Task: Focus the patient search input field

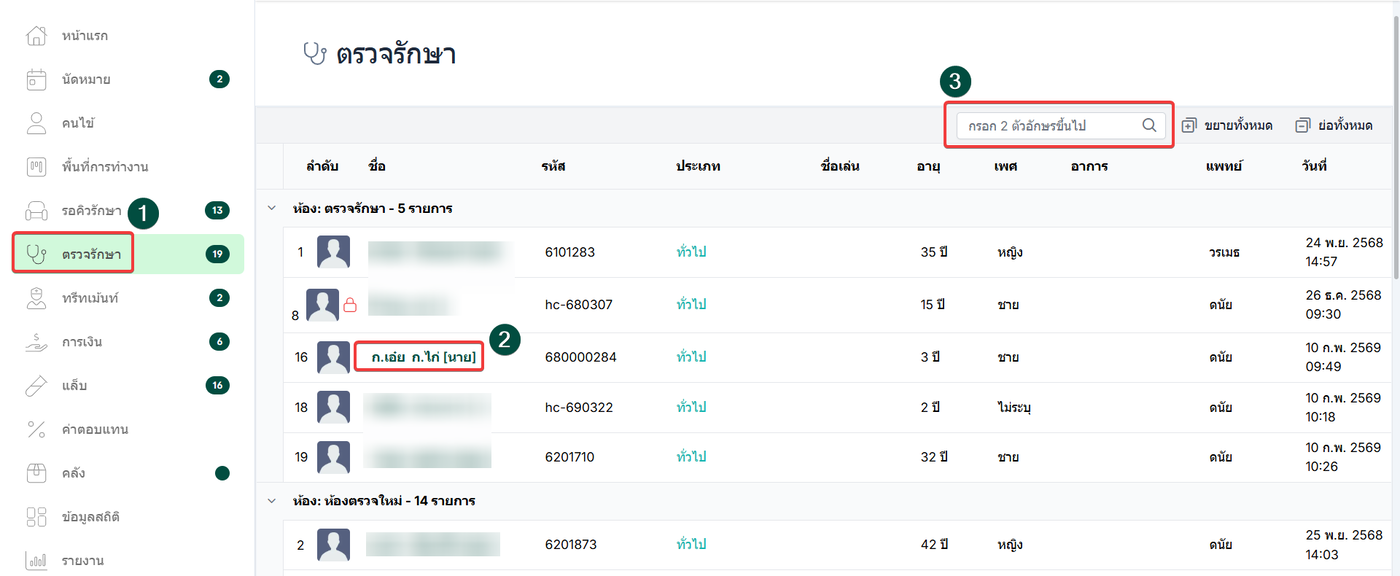Action: 1050,125
